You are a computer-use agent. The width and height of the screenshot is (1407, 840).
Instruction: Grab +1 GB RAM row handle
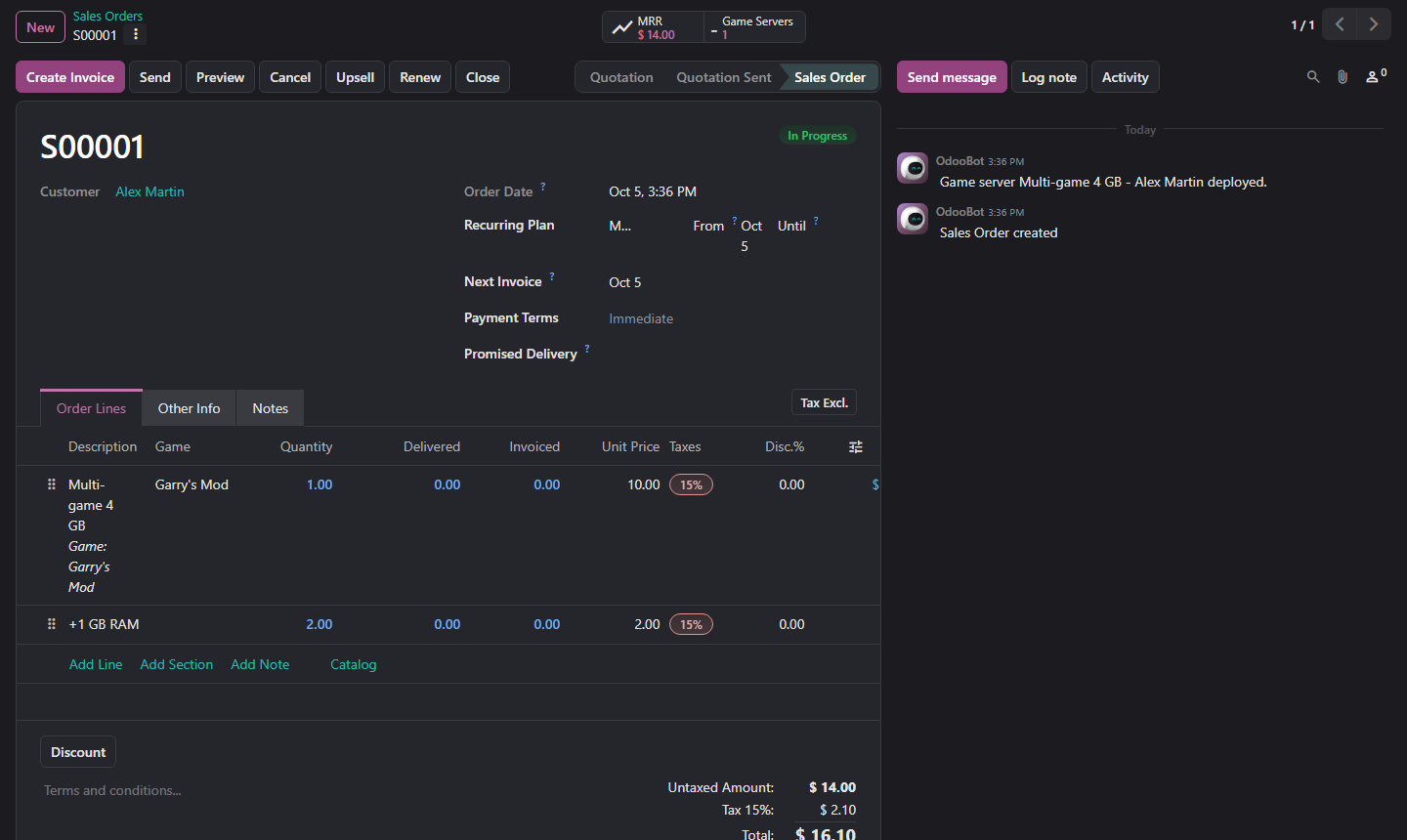[x=52, y=624]
